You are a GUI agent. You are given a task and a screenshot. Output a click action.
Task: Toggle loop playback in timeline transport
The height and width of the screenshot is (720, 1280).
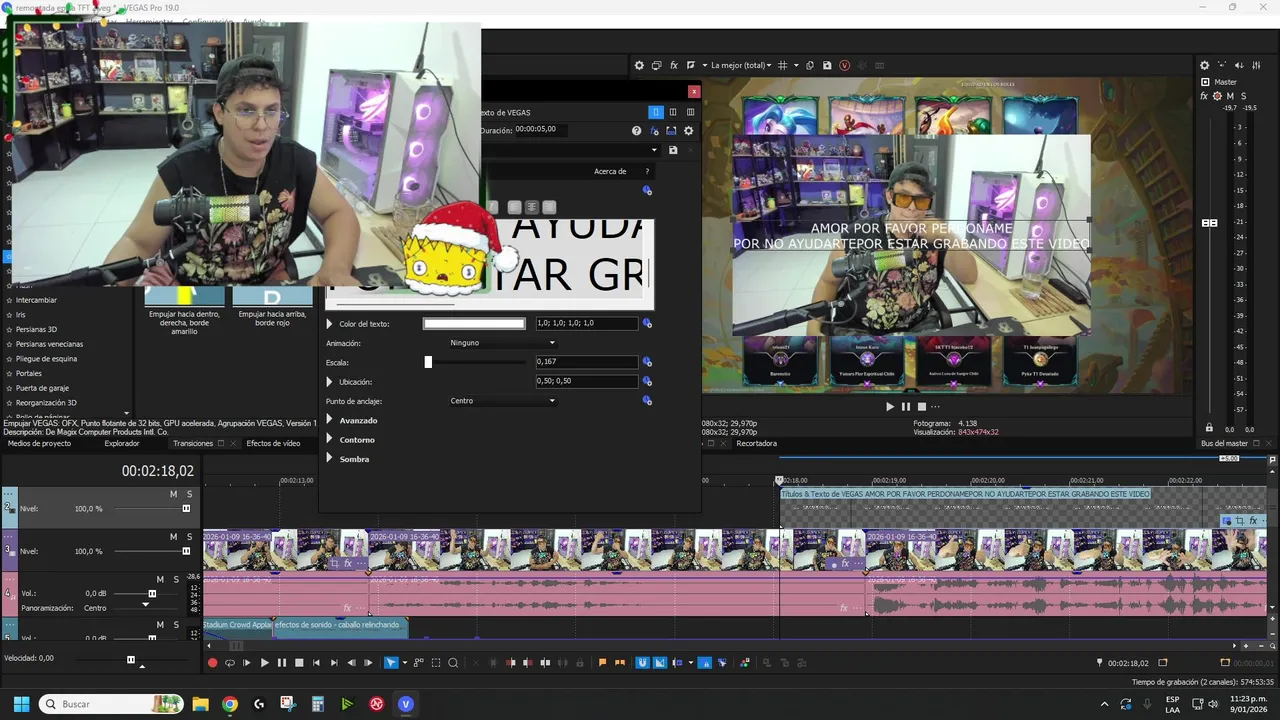coord(230,663)
